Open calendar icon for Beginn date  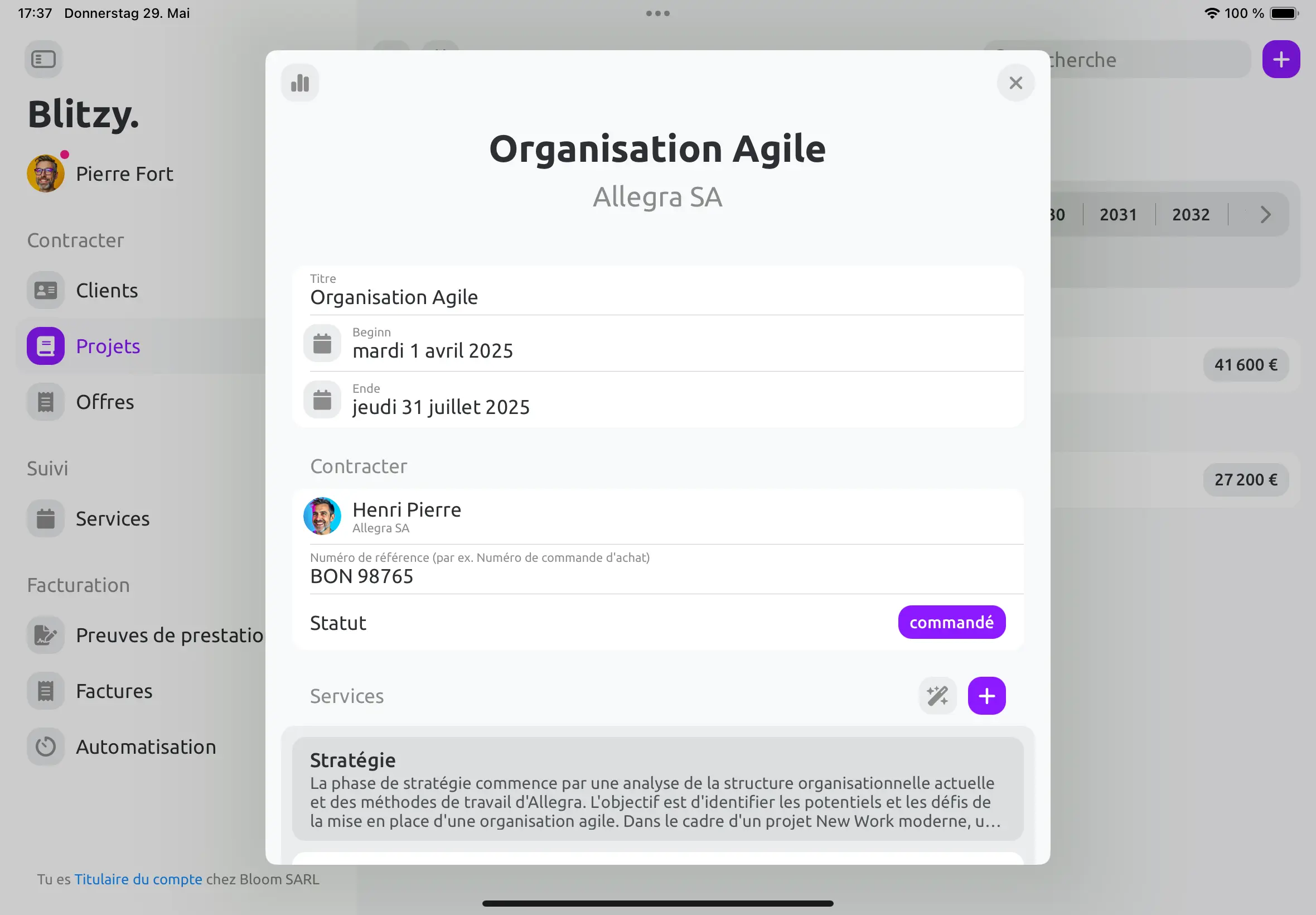(322, 344)
